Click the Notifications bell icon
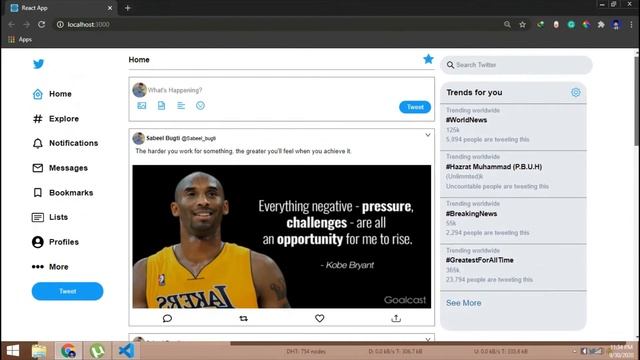 pos(38,143)
